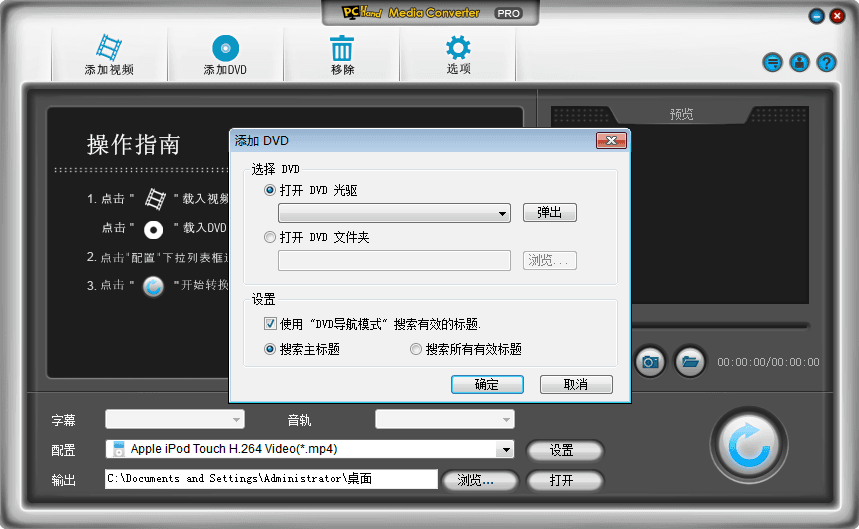Select Search all valid titles (搜索所有有效标题) radio

click(x=416, y=350)
